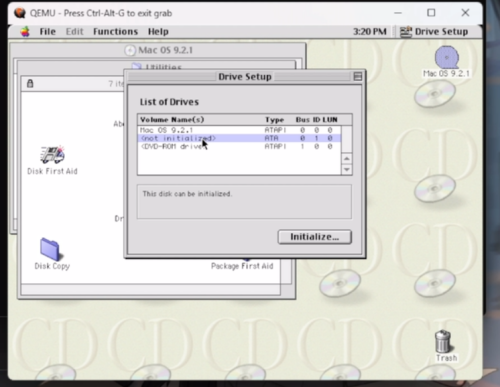Open the Apple menu icon
Image resolution: width=500 pixels, height=387 pixels.
click(25, 32)
